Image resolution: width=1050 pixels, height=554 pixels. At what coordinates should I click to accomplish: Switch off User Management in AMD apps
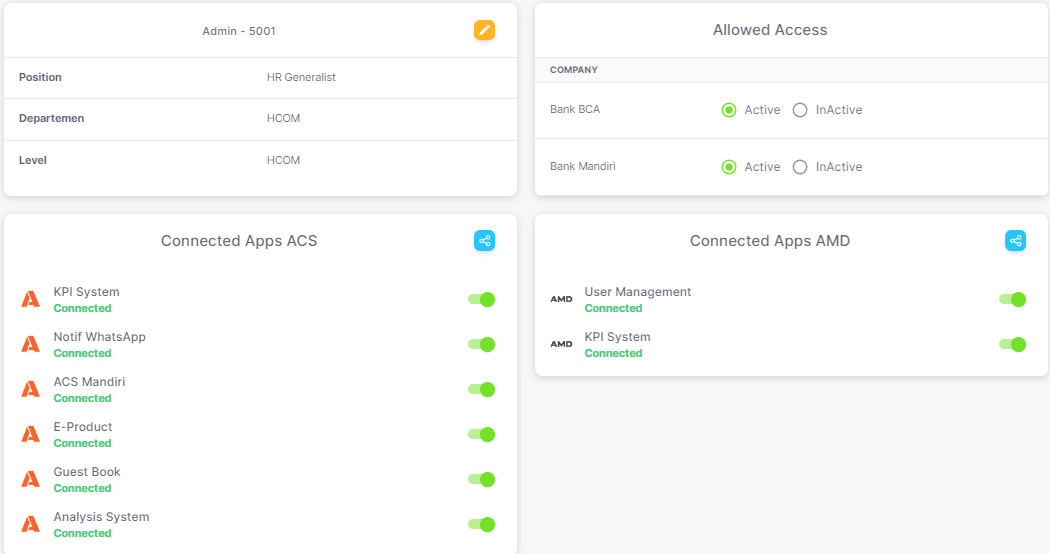(1013, 299)
